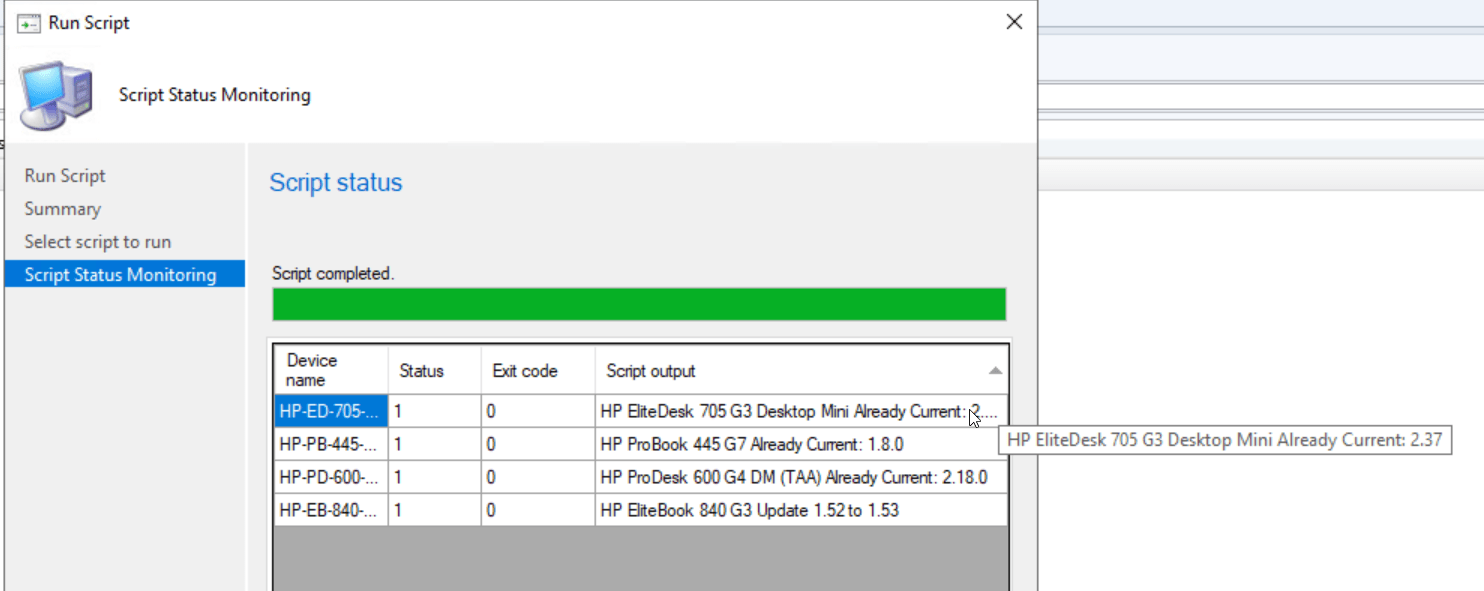Click the green script completion progress bar

click(639, 304)
